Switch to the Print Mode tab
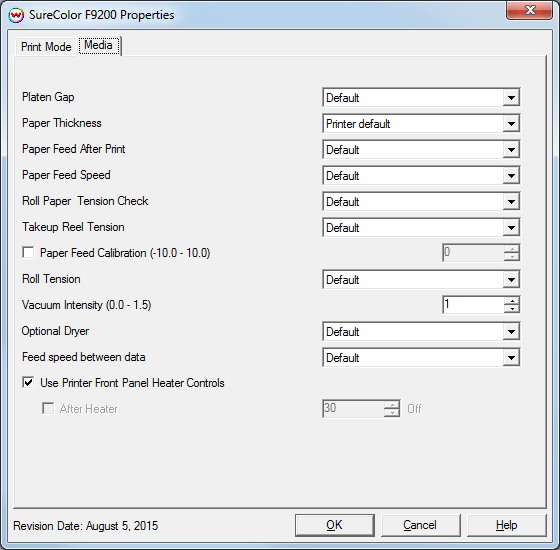 pyautogui.click(x=46, y=47)
